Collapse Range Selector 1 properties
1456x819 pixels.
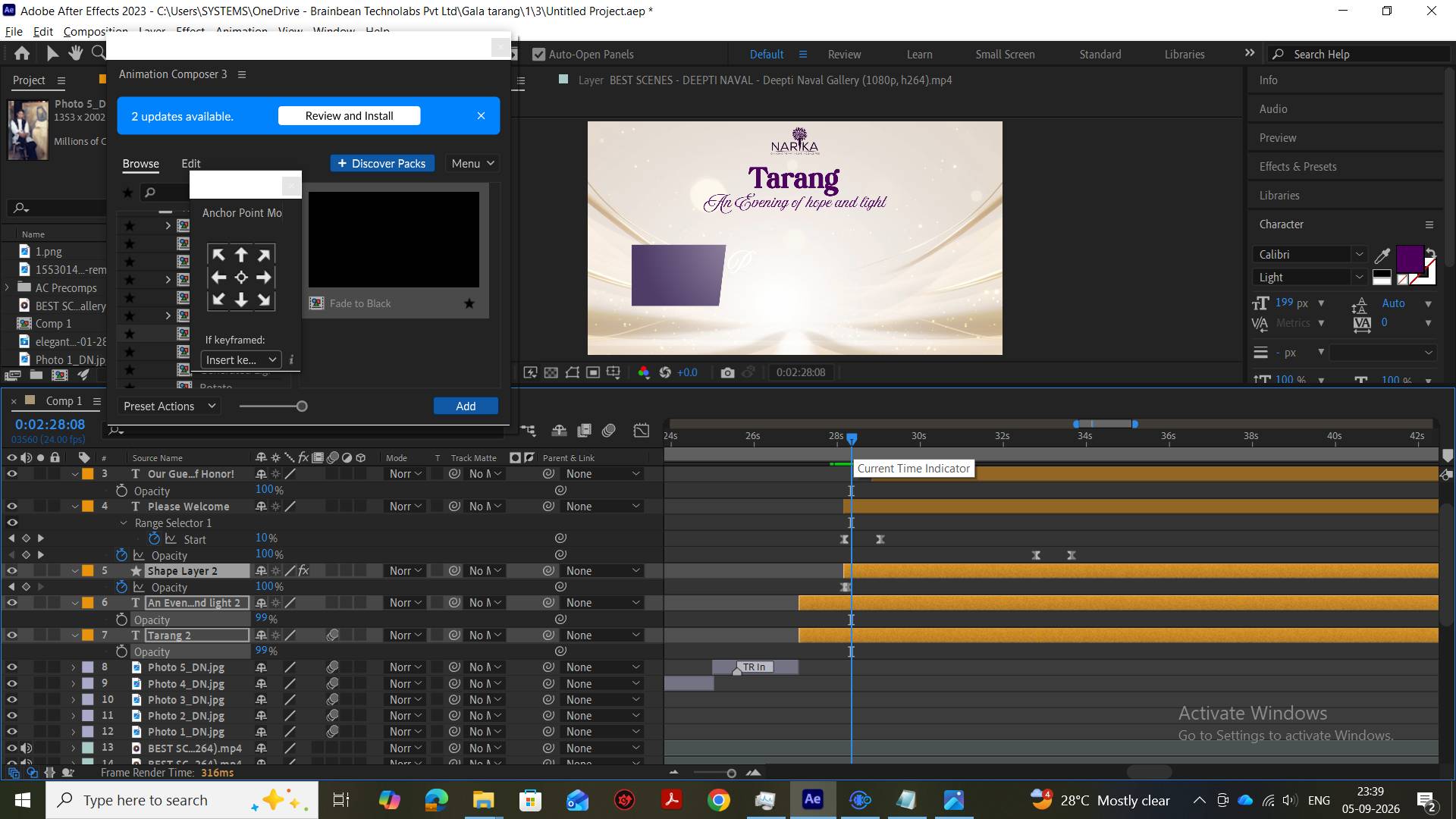pos(124,523)
